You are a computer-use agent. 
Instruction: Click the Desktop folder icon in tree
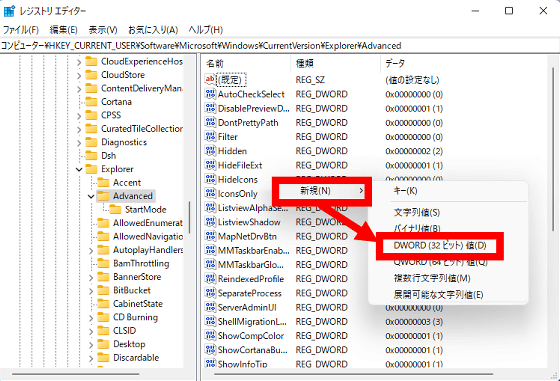tap(103, 344)
